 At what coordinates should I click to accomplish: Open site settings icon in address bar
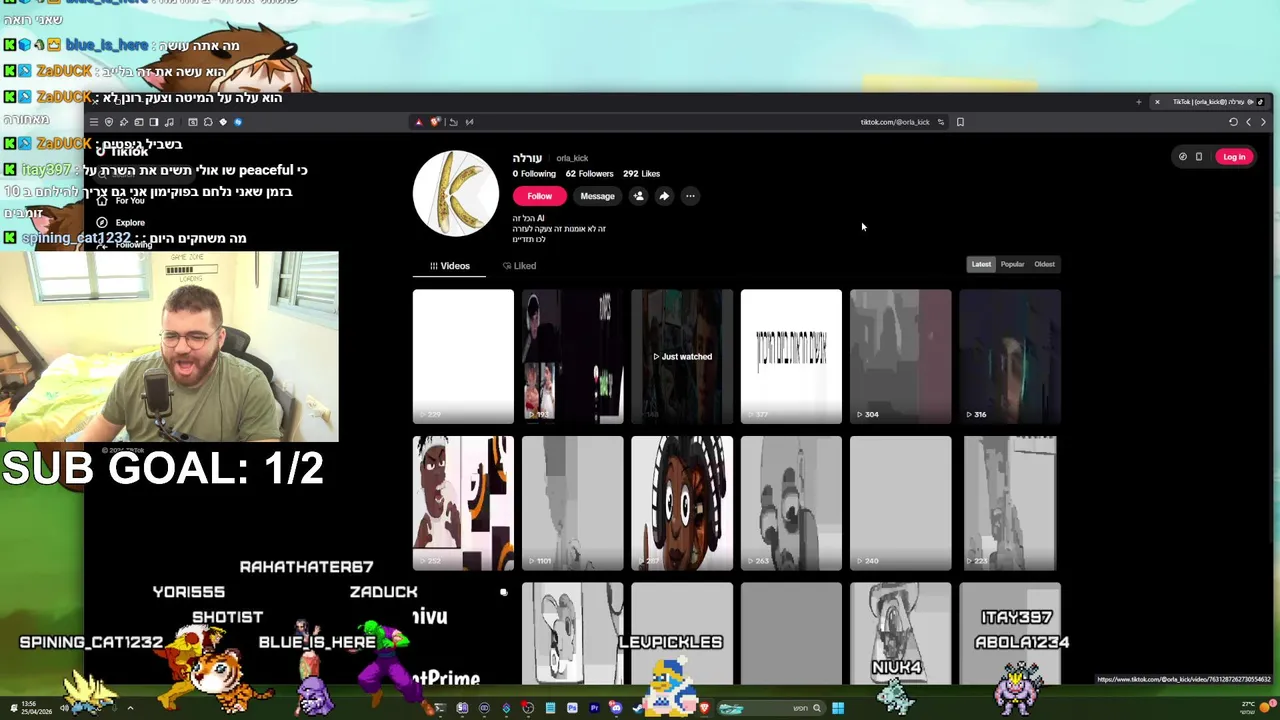940,122
